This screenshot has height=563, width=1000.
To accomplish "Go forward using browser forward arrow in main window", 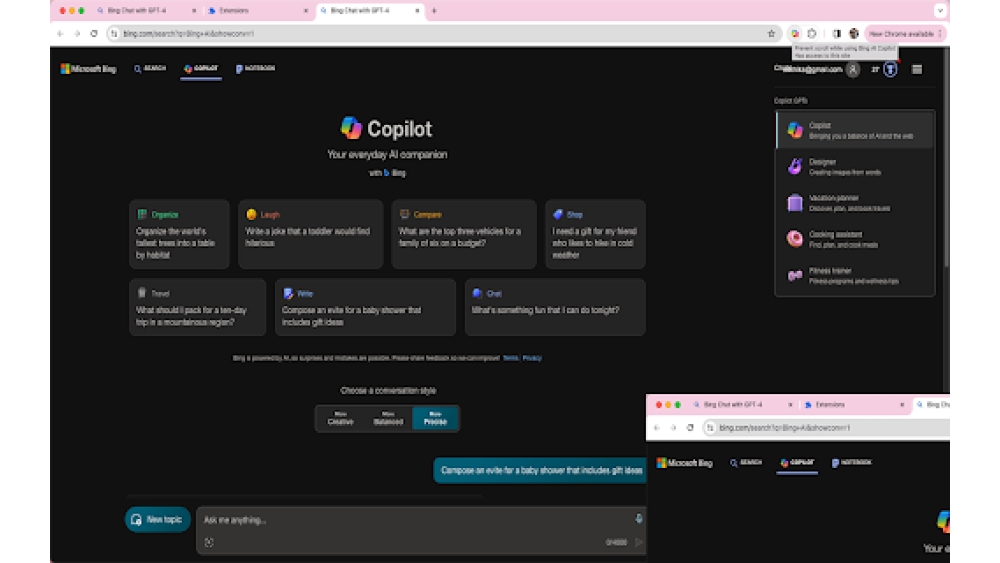I will pos(77,34).
